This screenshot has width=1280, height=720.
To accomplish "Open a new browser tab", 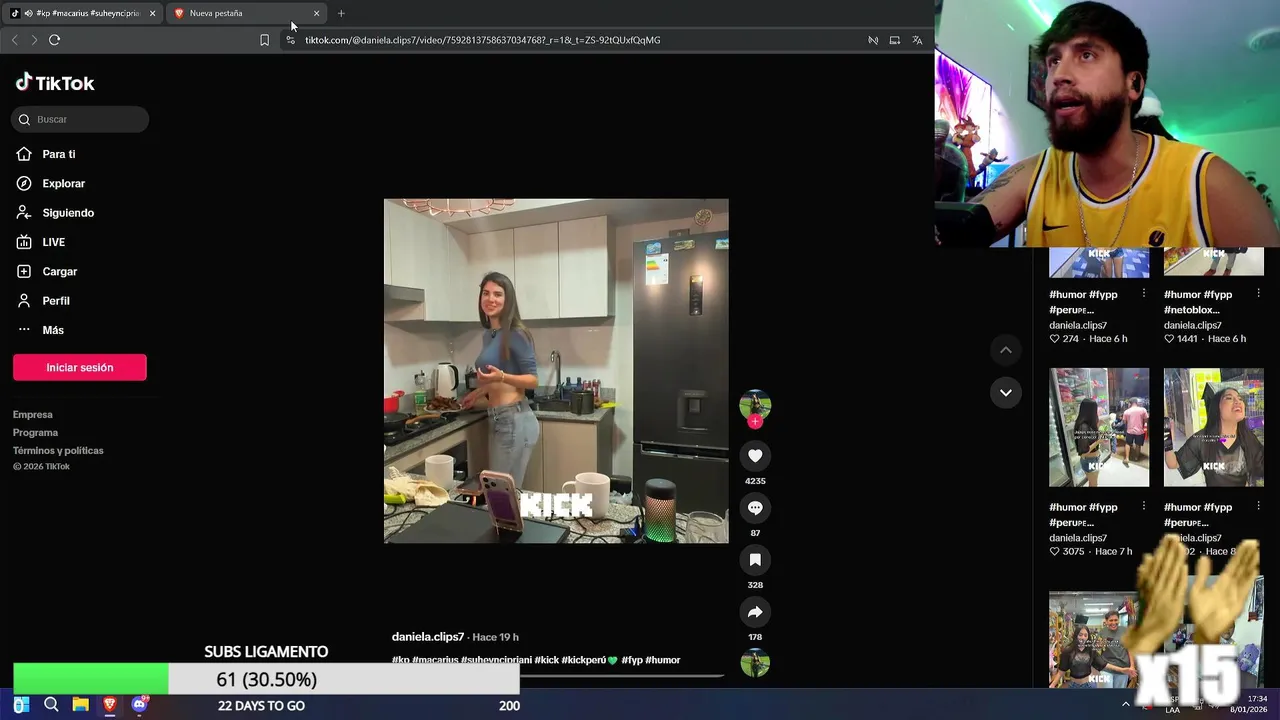I will (x=341, y=13).
